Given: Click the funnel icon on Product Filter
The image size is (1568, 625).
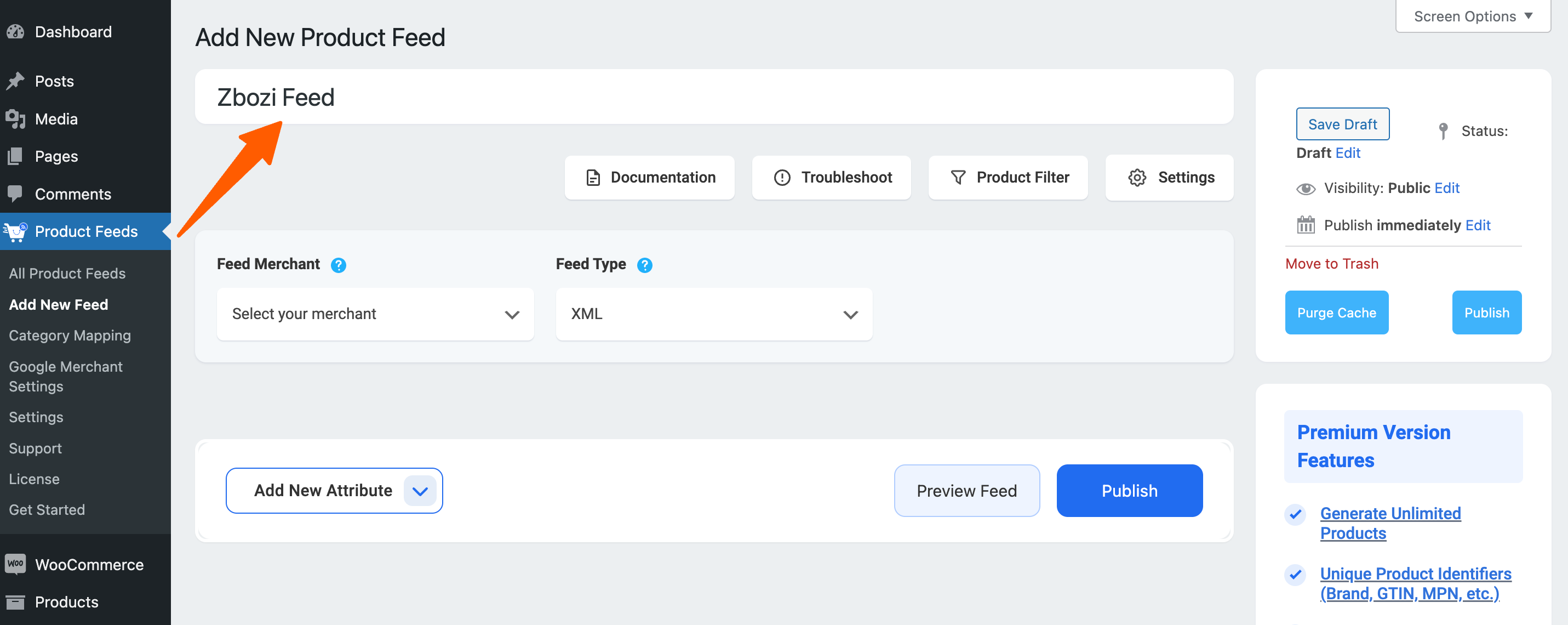Looking at the screenshot, I should tap(958, 177).
